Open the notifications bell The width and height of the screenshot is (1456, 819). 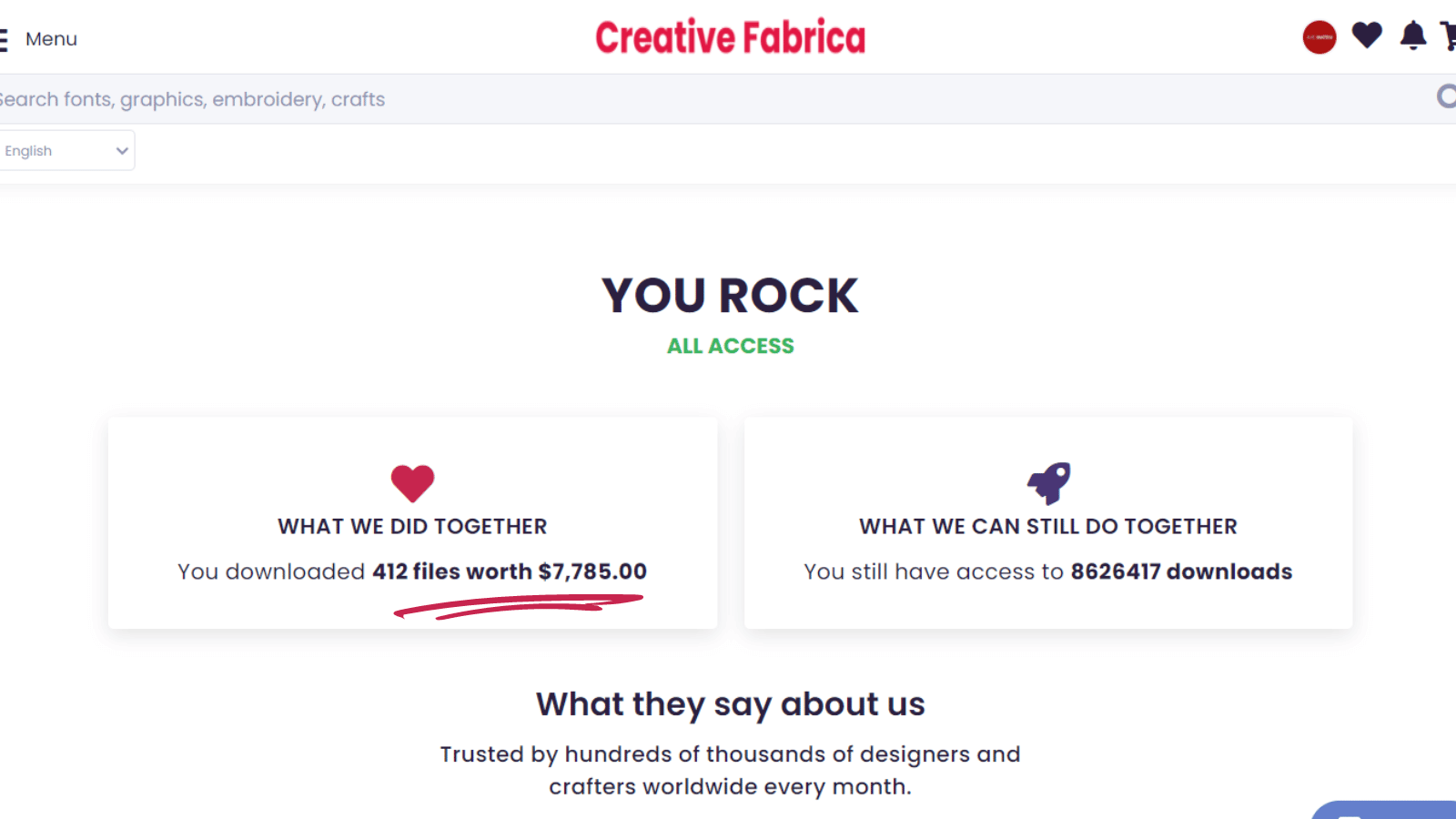coord(1413,35)
